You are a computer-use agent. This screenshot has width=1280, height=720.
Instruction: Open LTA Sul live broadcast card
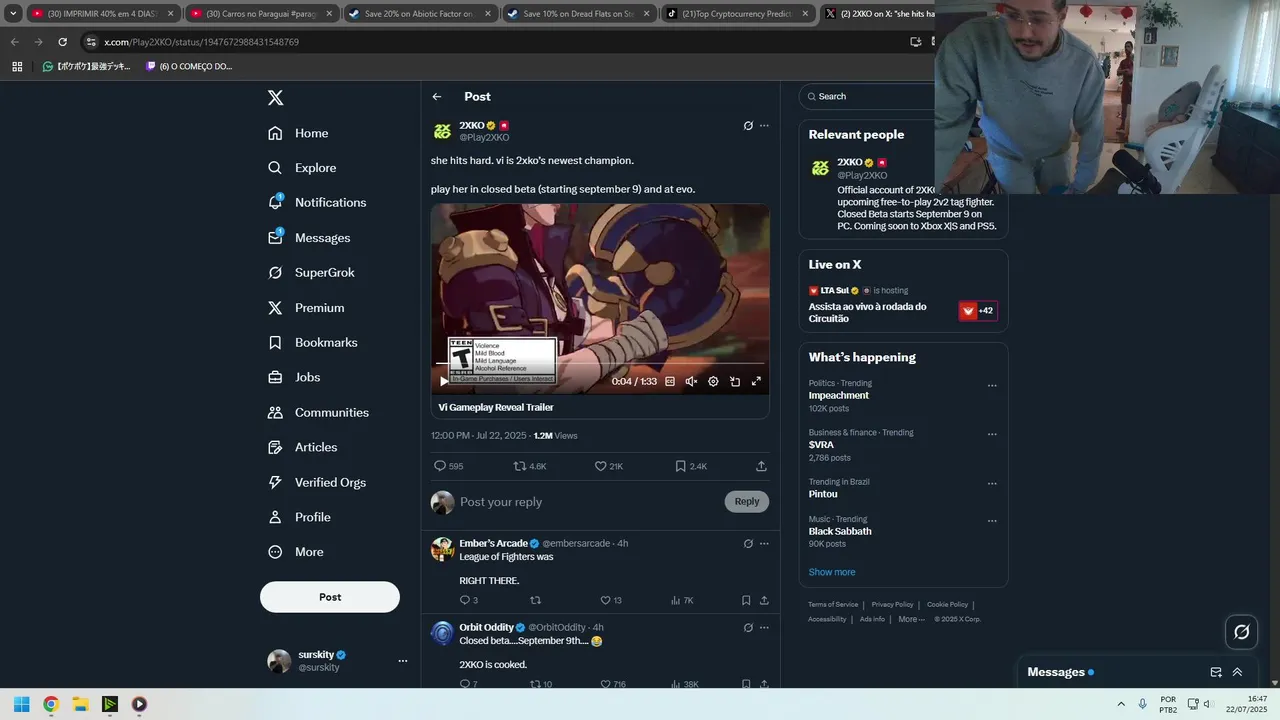point(902,306)
